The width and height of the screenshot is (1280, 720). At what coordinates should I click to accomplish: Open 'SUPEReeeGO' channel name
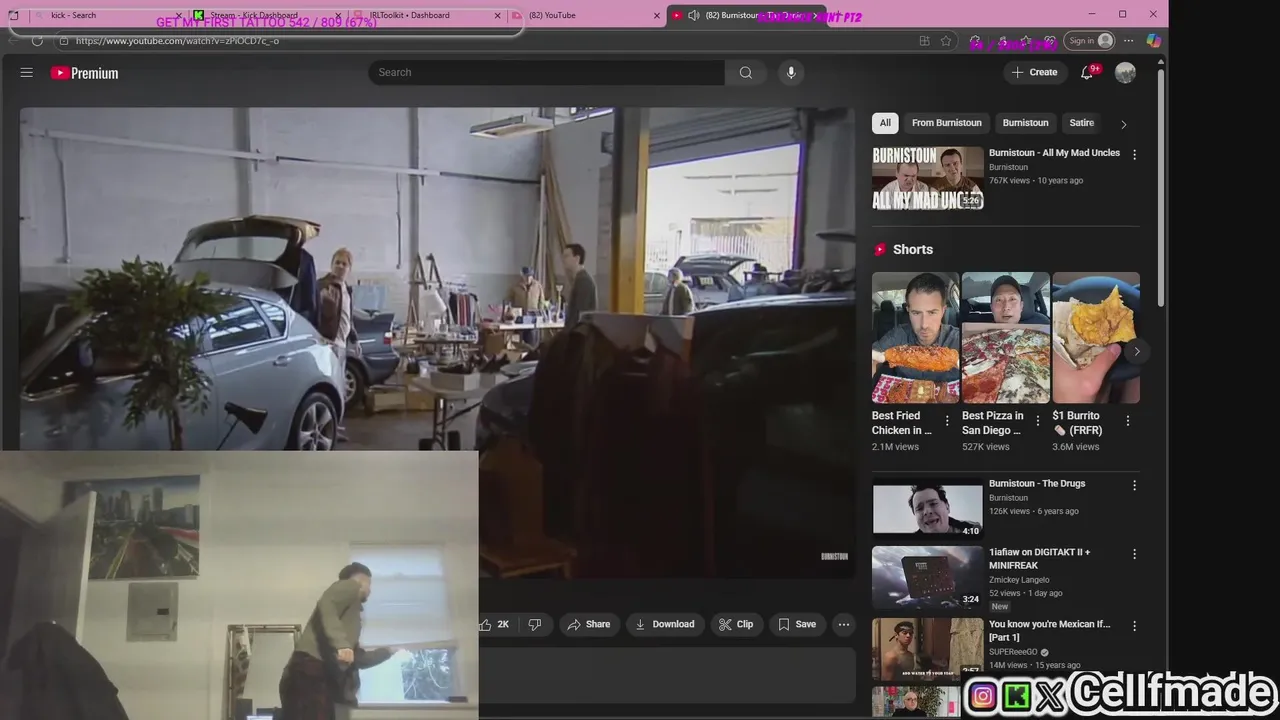tap(1014, 652)
